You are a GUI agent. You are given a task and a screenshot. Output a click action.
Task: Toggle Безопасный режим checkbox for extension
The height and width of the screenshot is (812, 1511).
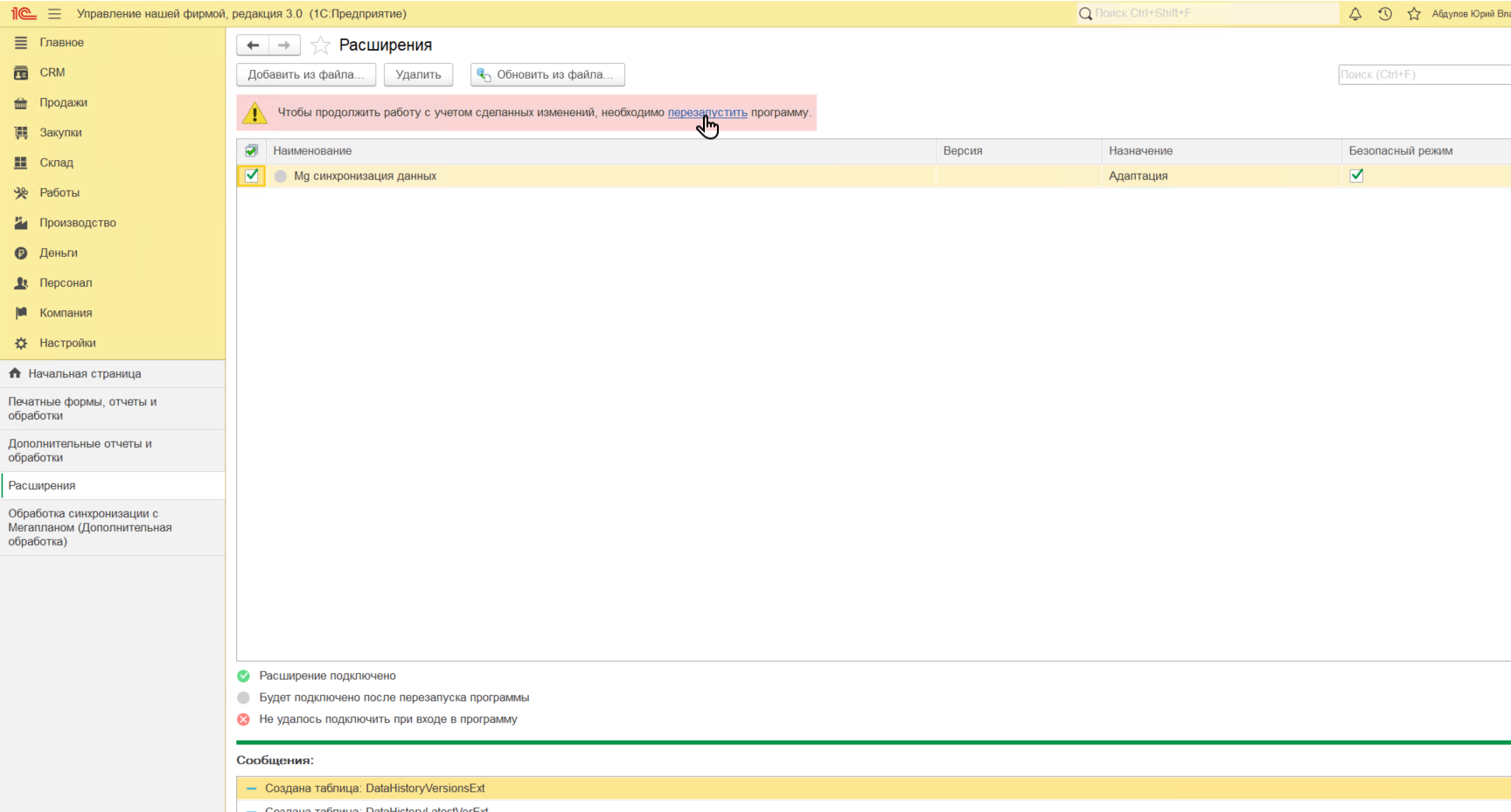(x=1356, y=176)
